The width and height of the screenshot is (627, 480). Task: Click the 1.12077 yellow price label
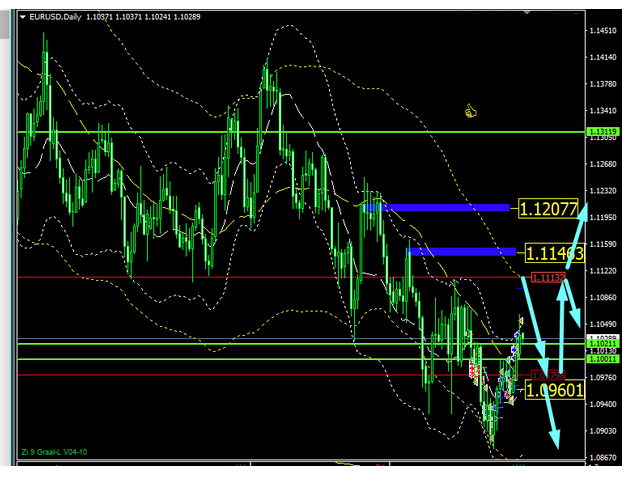(x=549, y=209)
